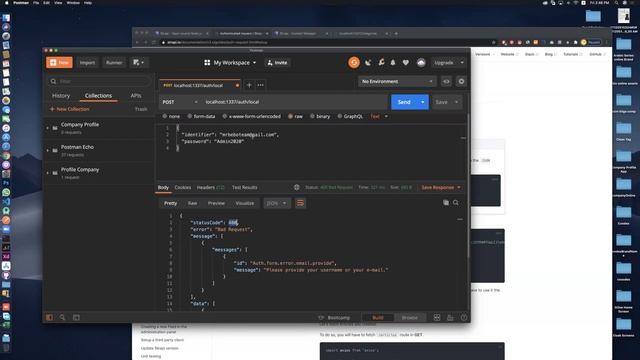
Task: Select the form-data body type radio
Action: (190, 116)
